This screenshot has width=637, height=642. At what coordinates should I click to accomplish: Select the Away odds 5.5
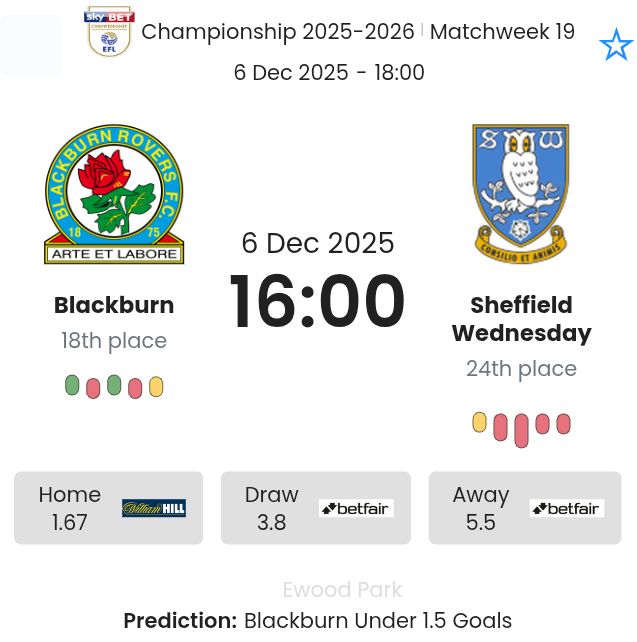tap(481, 522)
